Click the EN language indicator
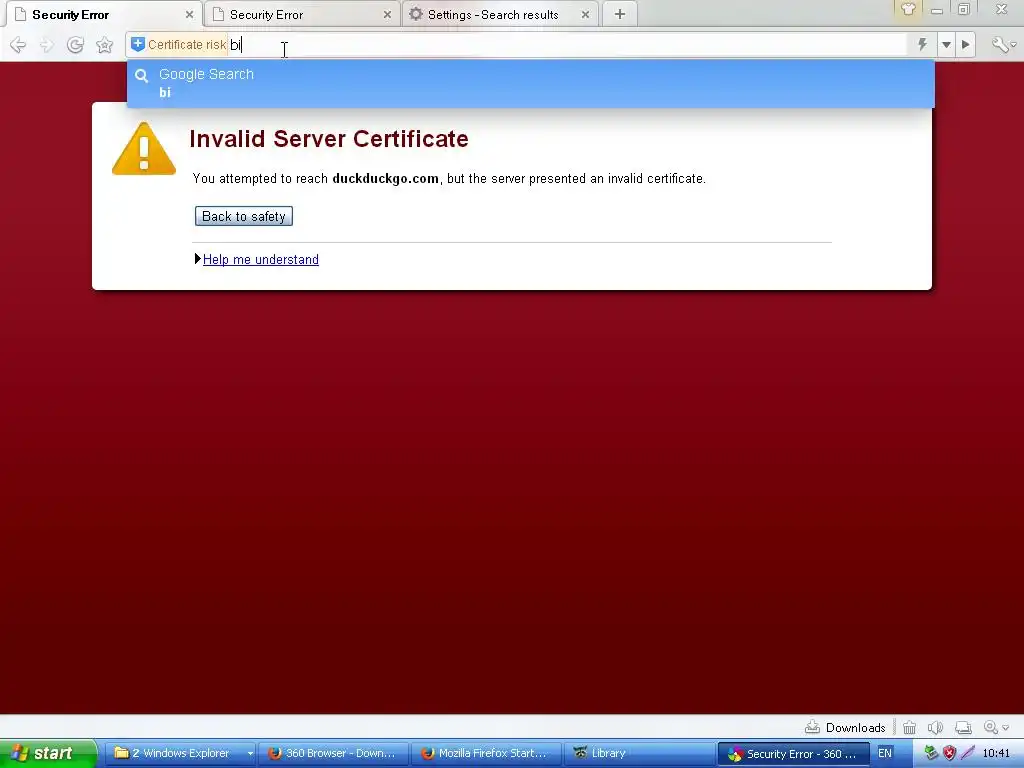Screen dimensions: 1024x768 click(x=885, y=753)
